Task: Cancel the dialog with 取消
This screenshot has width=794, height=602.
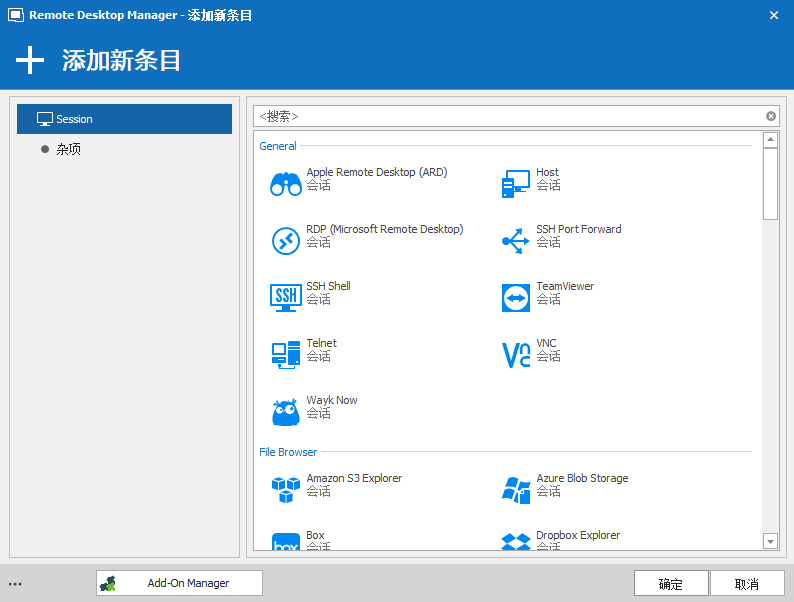Action: point(747,584)
